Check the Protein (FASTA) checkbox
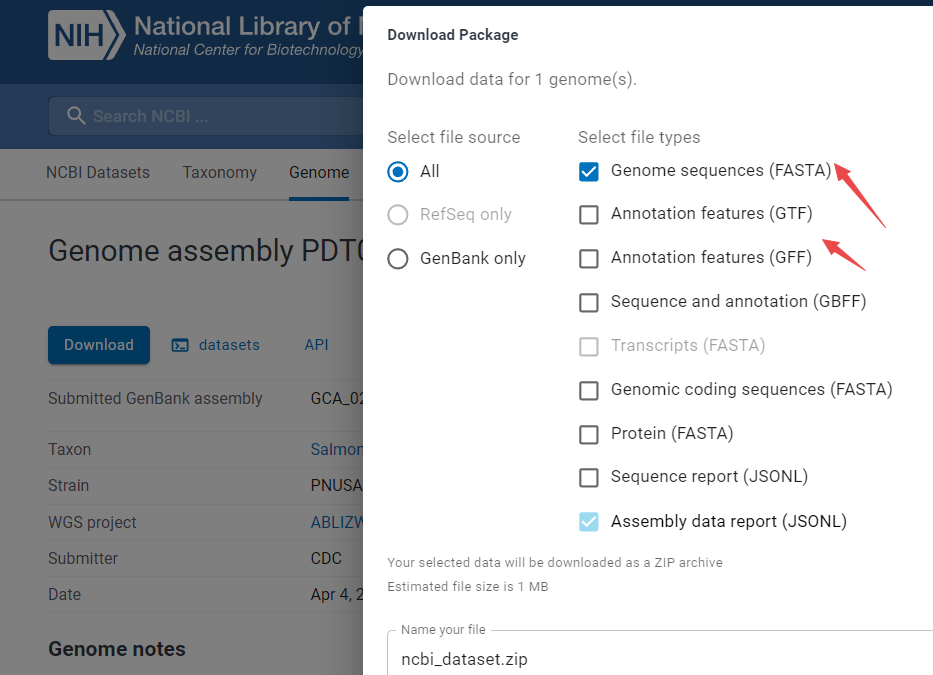This screenshot has width=933, height=675. (589, 434)
